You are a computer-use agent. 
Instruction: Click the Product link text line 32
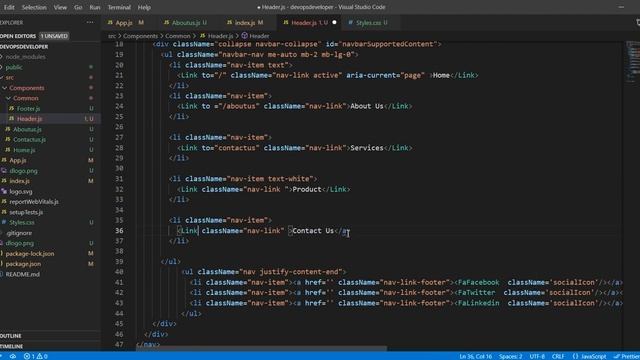[307, 189]
